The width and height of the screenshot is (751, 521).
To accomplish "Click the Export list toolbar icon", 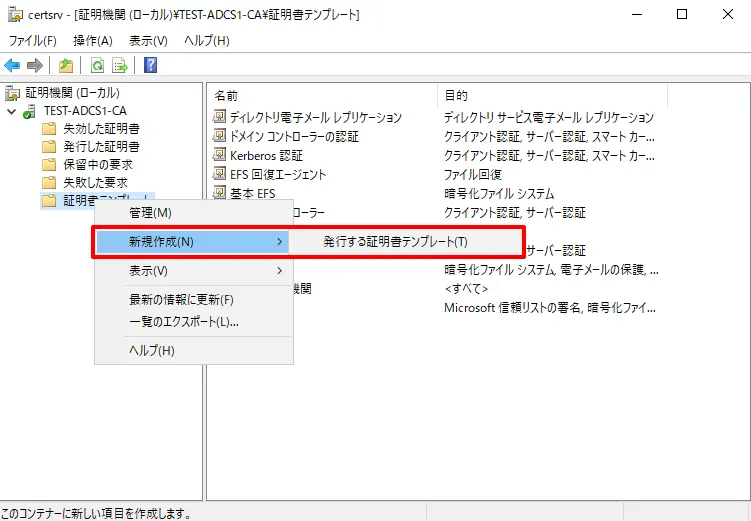I will point(120,65).
